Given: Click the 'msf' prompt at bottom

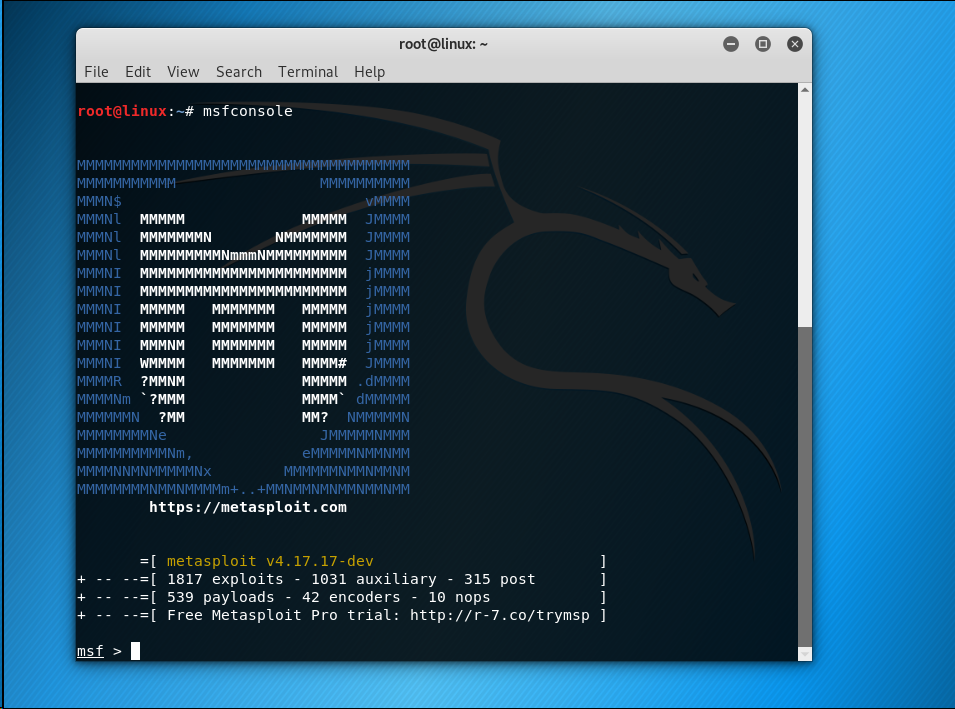Looking at the screenshot, I should point(90,651).
